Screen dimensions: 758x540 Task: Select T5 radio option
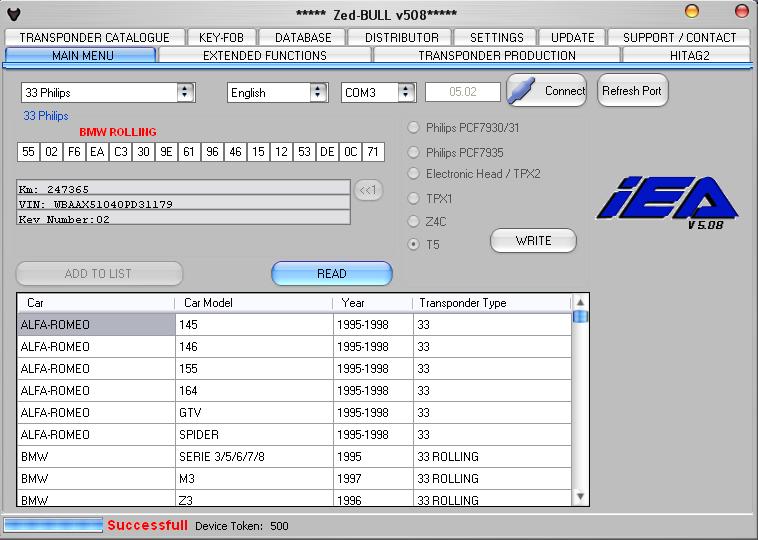click(x=413, y=244)
